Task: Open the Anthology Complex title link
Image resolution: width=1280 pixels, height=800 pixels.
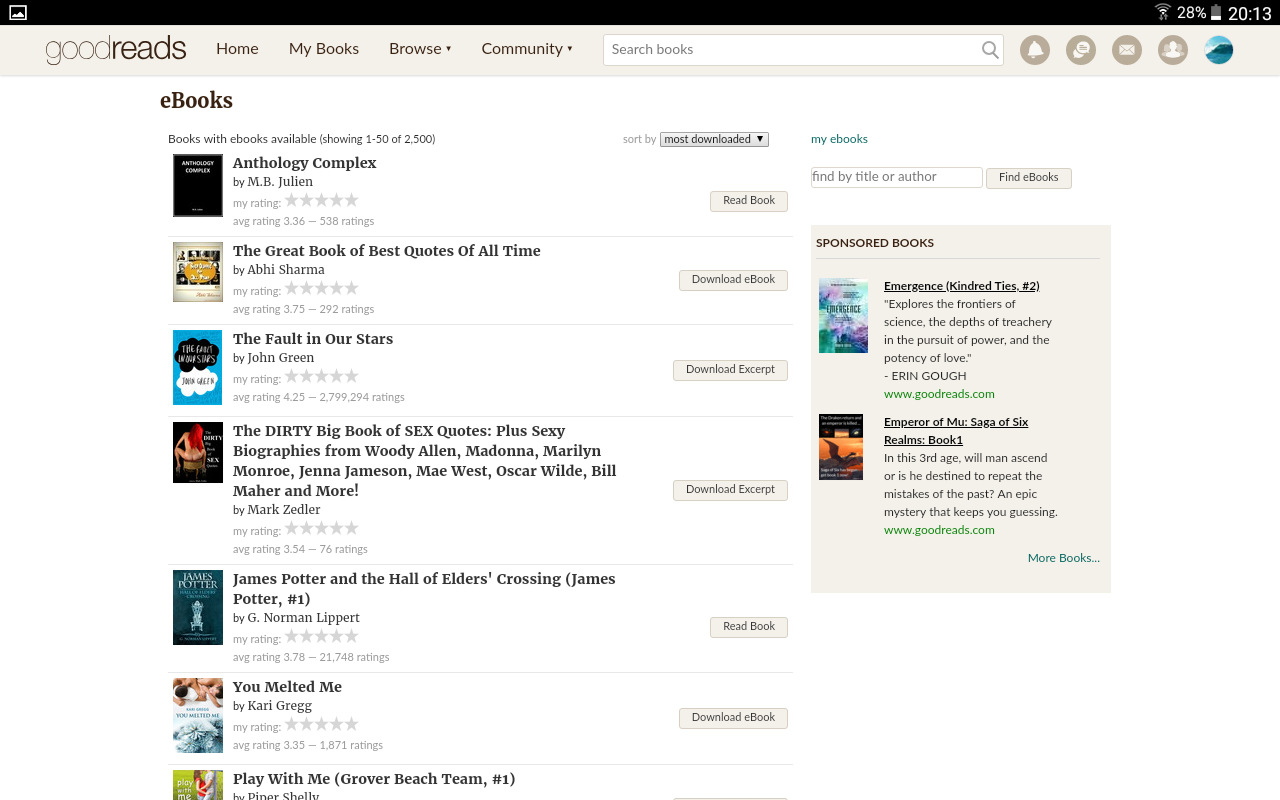Action: [305, 163]
